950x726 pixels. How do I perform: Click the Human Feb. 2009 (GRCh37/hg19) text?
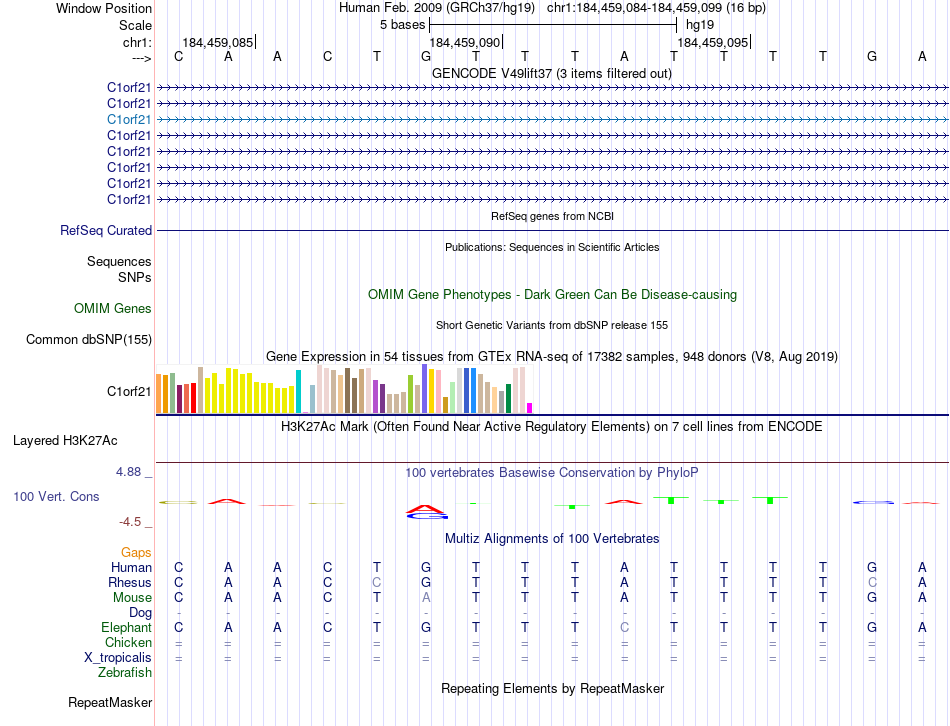437,8
